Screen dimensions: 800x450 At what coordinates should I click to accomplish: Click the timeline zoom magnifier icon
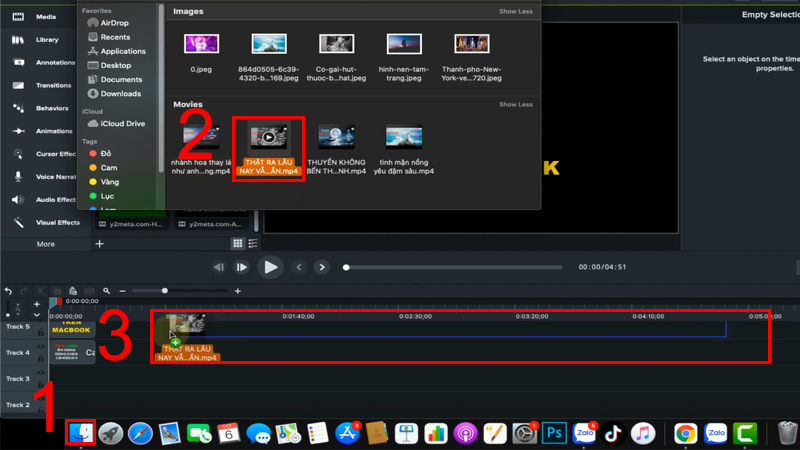pyautogui.click(x=107, y=291)
